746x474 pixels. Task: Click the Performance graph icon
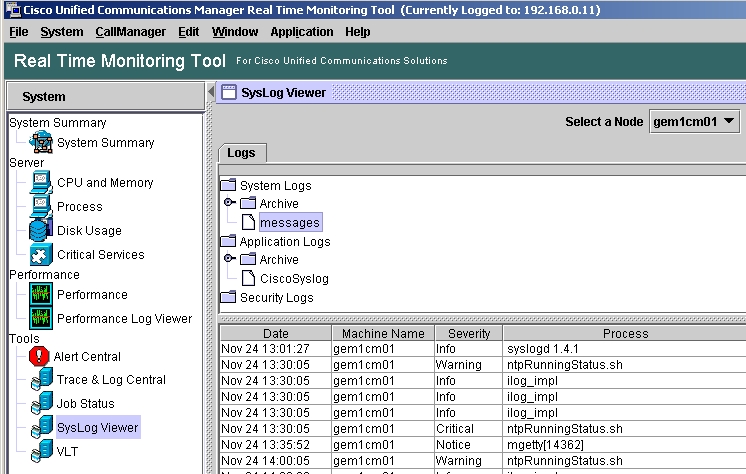point(41,295)
